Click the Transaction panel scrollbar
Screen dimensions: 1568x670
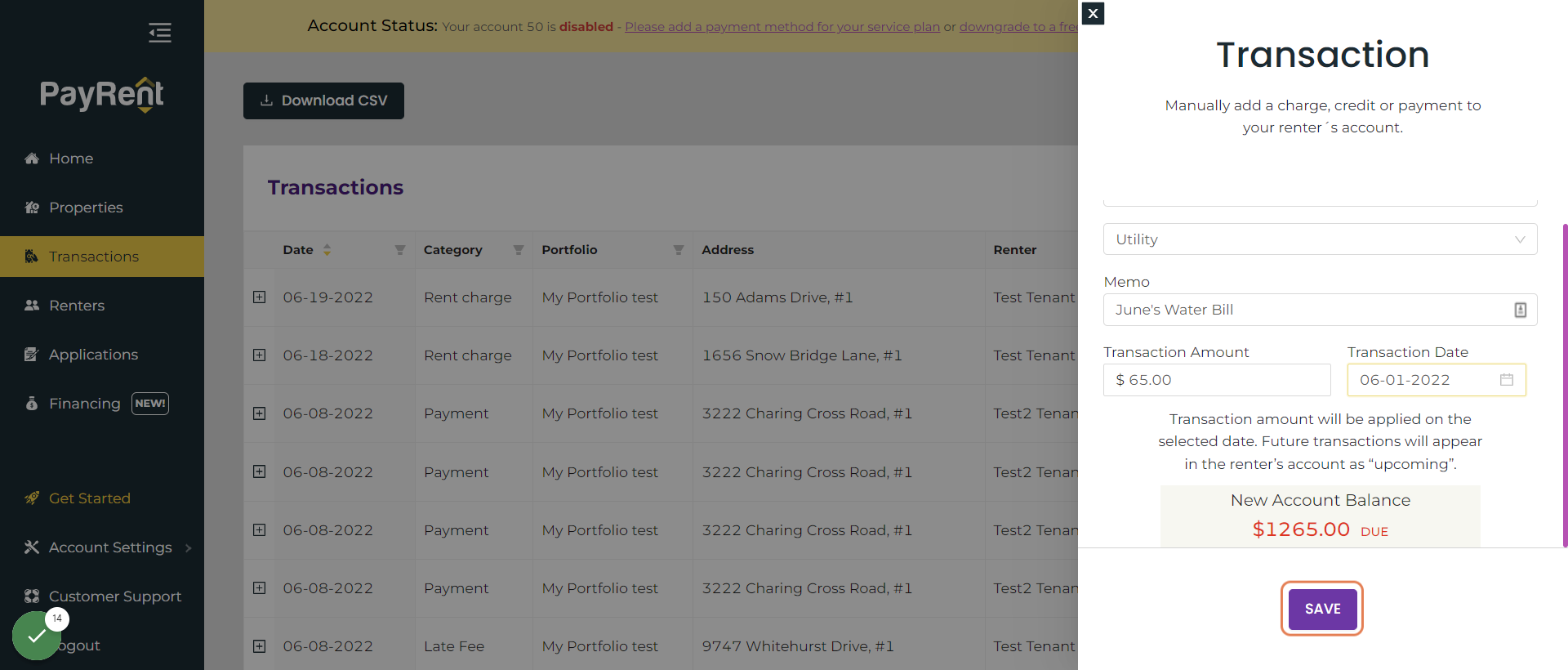[1565, 384]
